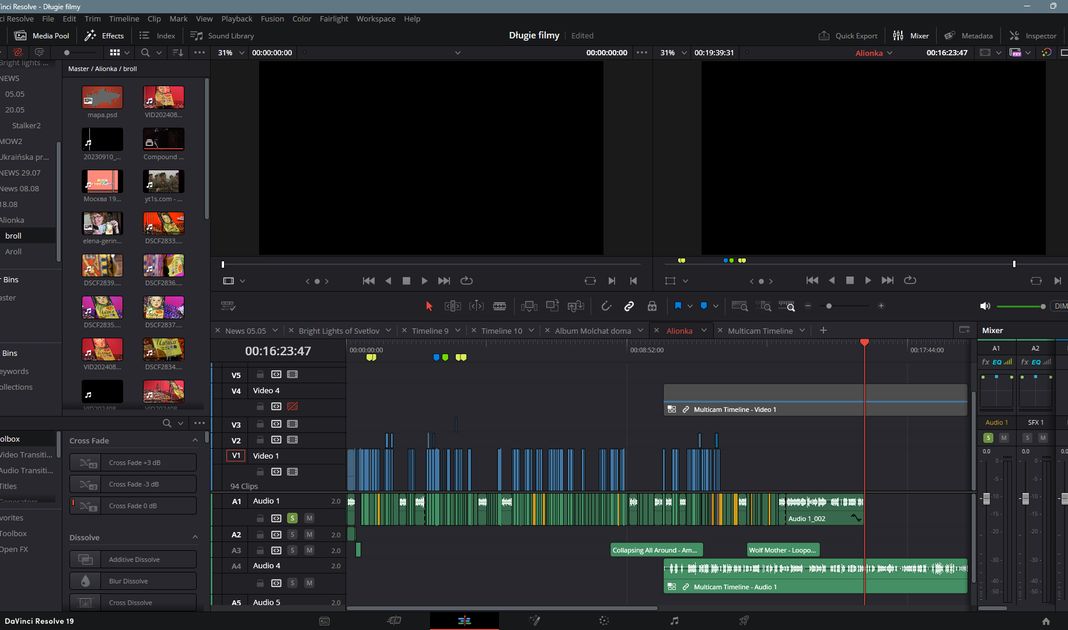Adjust the timeline zoom slider
Image resolution: width=1068 pixels, height=630 pixels.
(828, 306)
